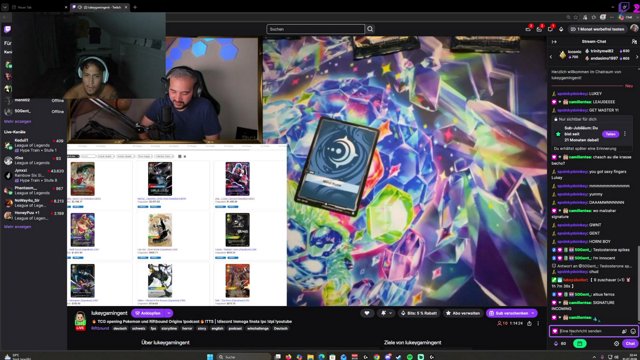The image size is (640, 360).
Task: Open Google Chrome from the taskbar
Action: tap(376, 357)
